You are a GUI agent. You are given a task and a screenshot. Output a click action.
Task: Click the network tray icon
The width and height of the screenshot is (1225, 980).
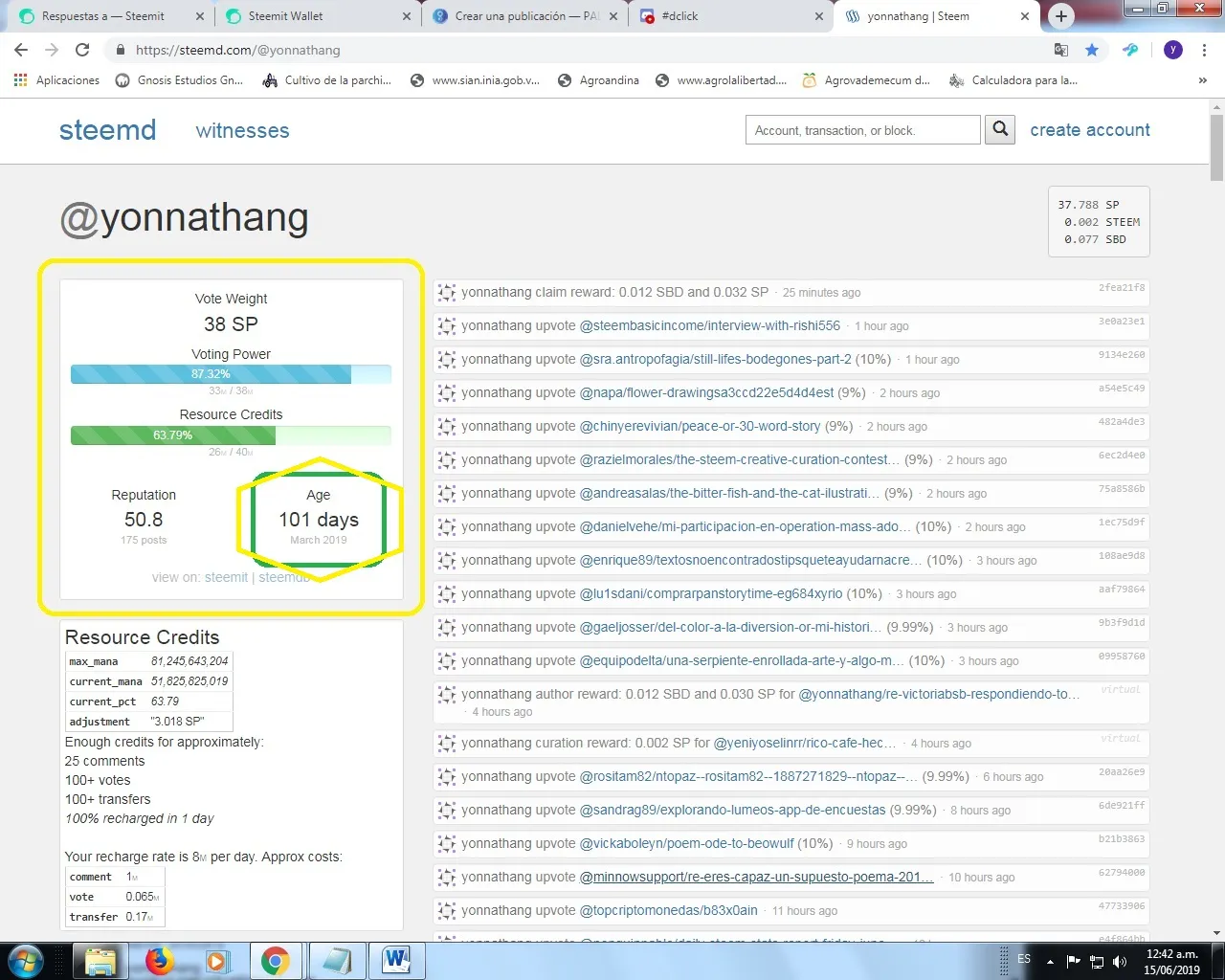(1097, 961)
